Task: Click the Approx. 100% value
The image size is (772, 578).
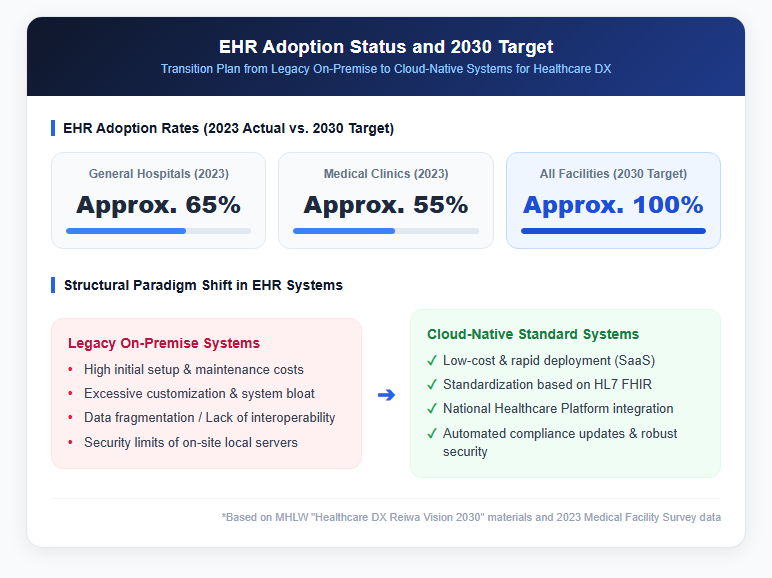Action: pos(613,205)
